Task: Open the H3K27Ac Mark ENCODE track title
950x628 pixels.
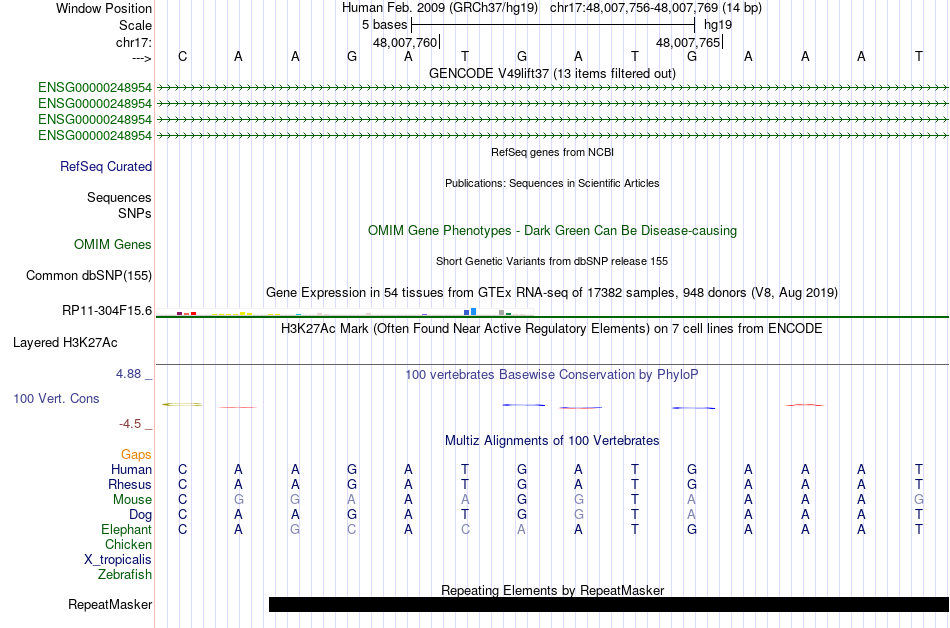Action: point(552,329)
